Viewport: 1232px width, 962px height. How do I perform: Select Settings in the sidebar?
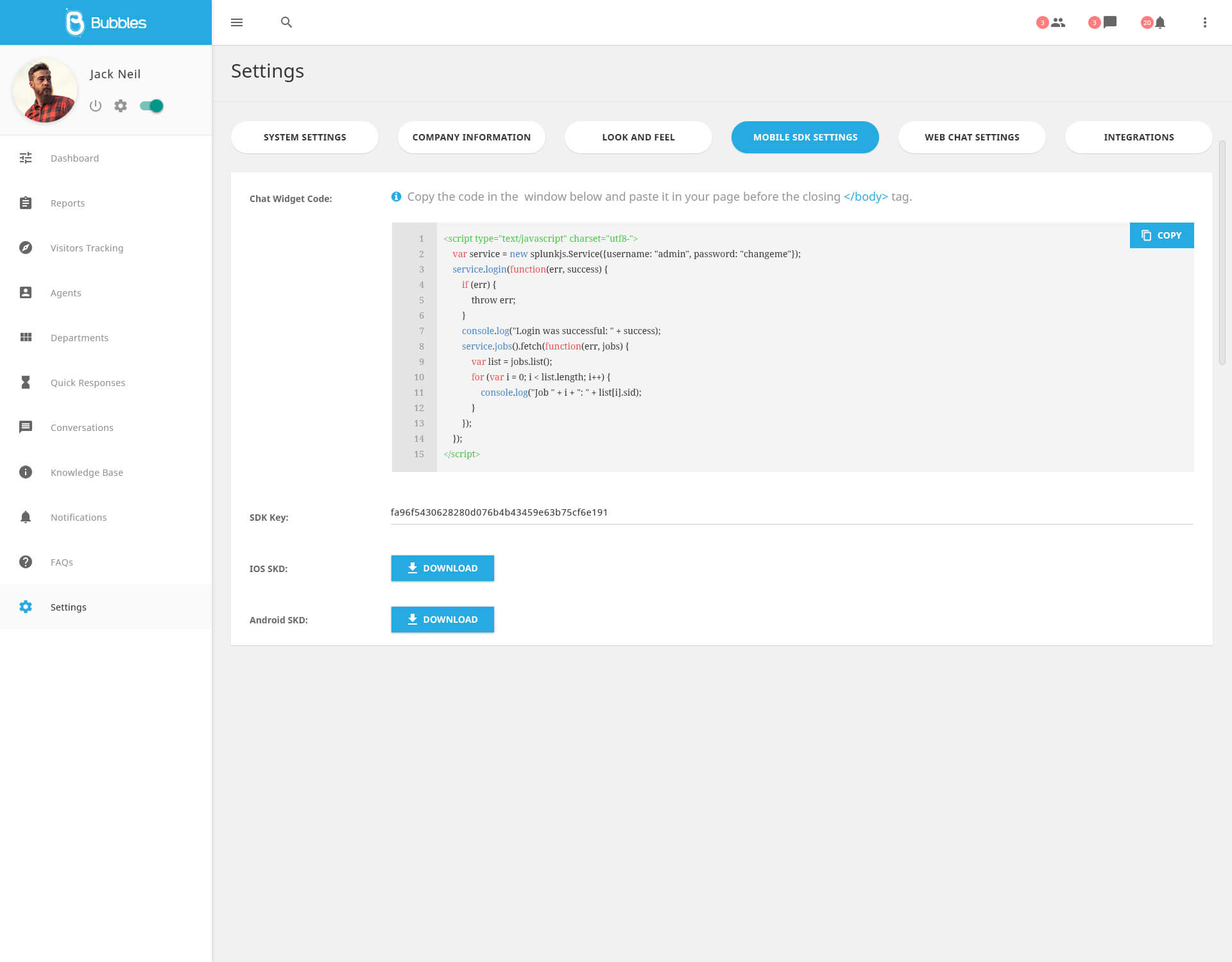(x=106, y=607)
